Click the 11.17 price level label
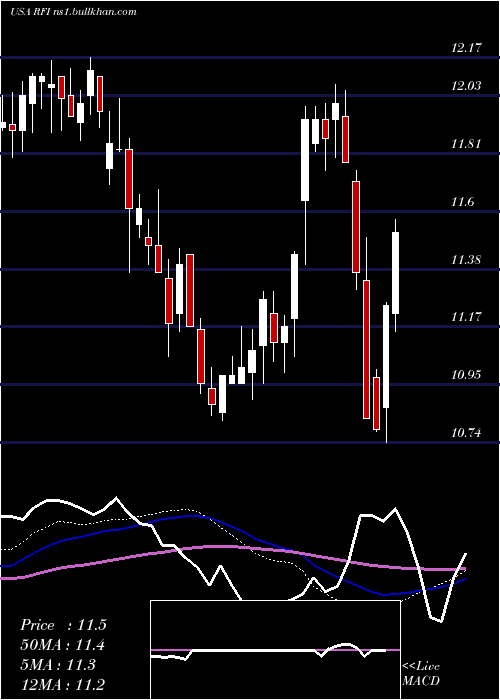Screen dimensions: 500x700 click(466, 317)
